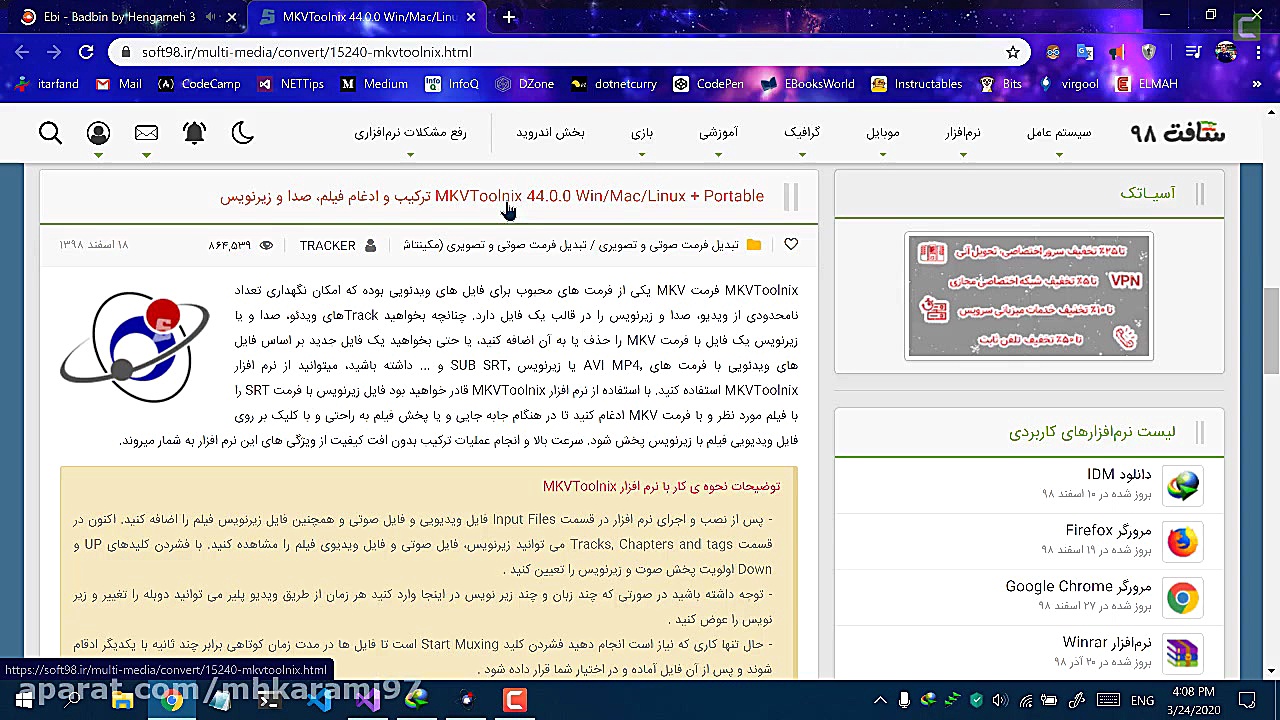1280x720 pixels.
Task: Click the TRACKER link on the article
Action: point(330,245)
